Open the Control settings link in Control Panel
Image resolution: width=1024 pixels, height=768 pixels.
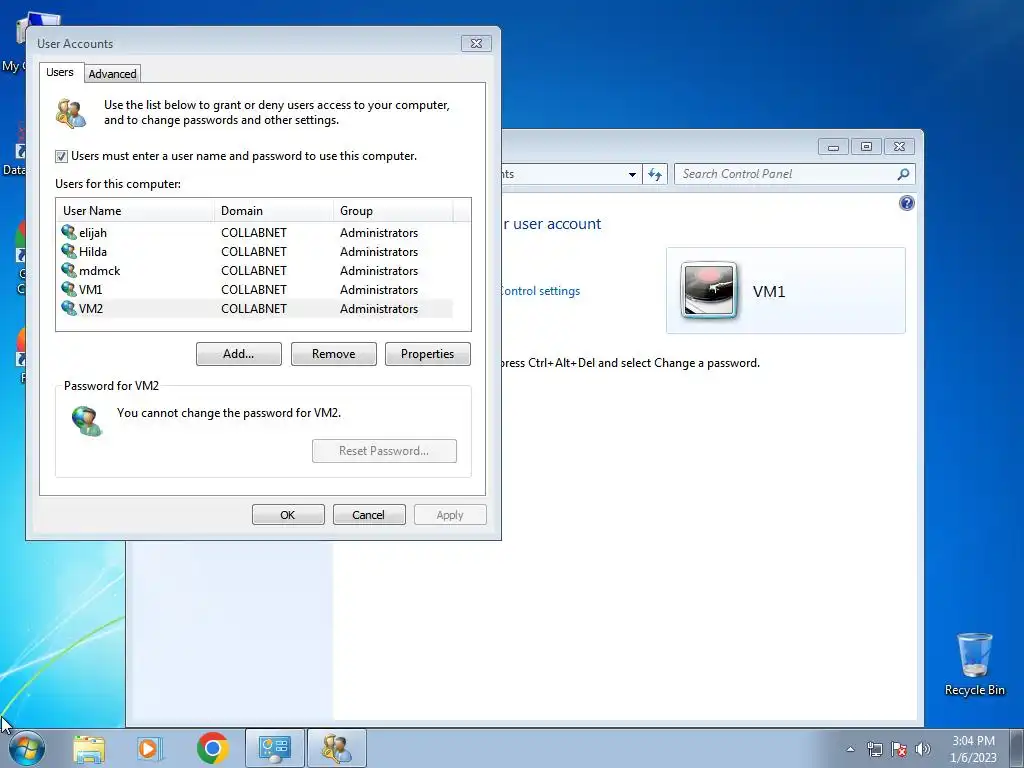(x=539, y=291)
